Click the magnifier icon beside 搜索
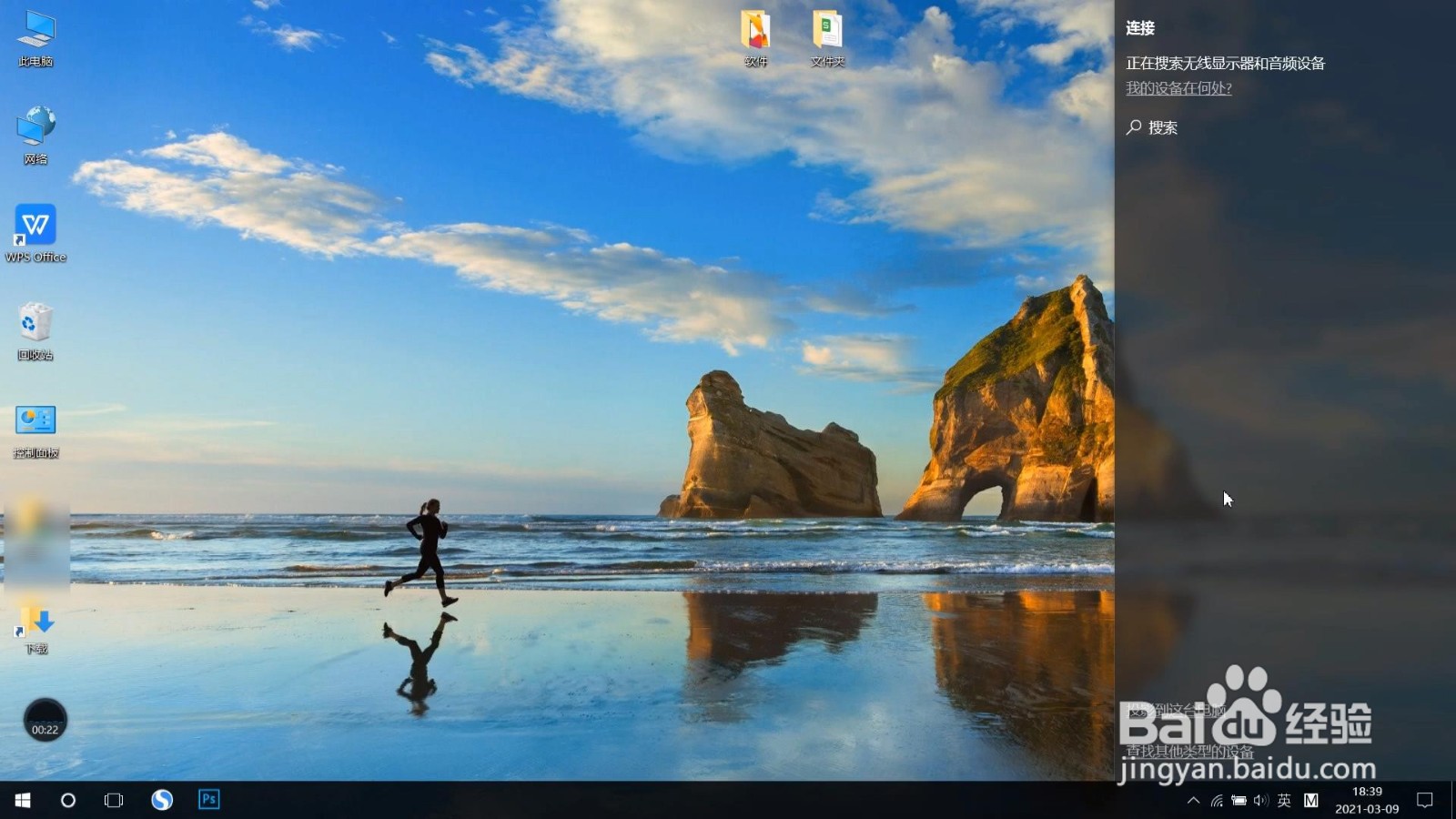 [x=1134, y=127]
